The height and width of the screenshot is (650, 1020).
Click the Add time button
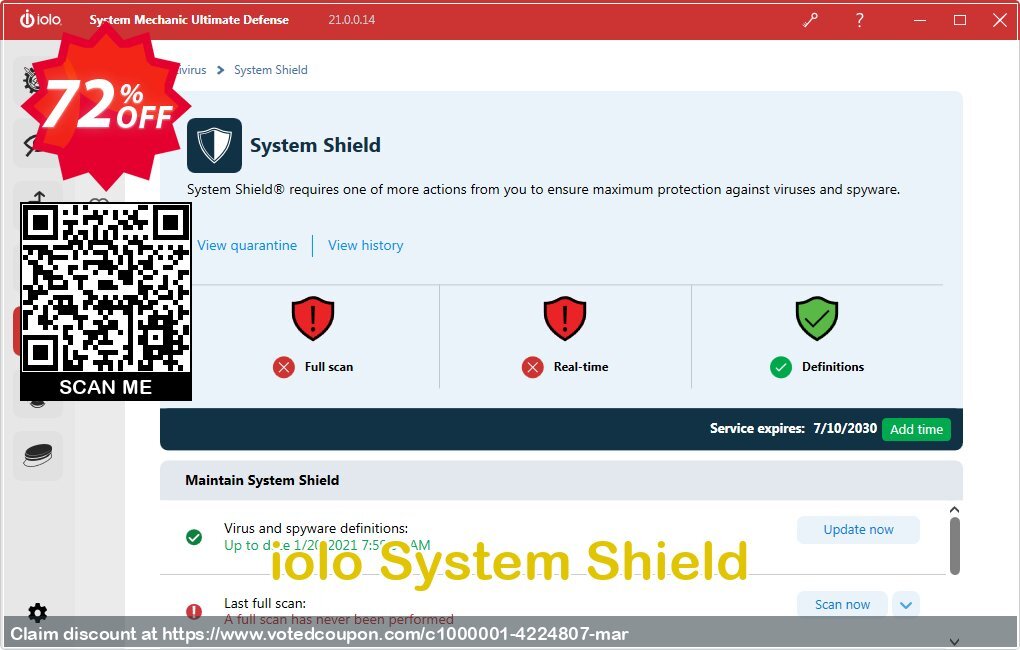(x=917, y=429)
